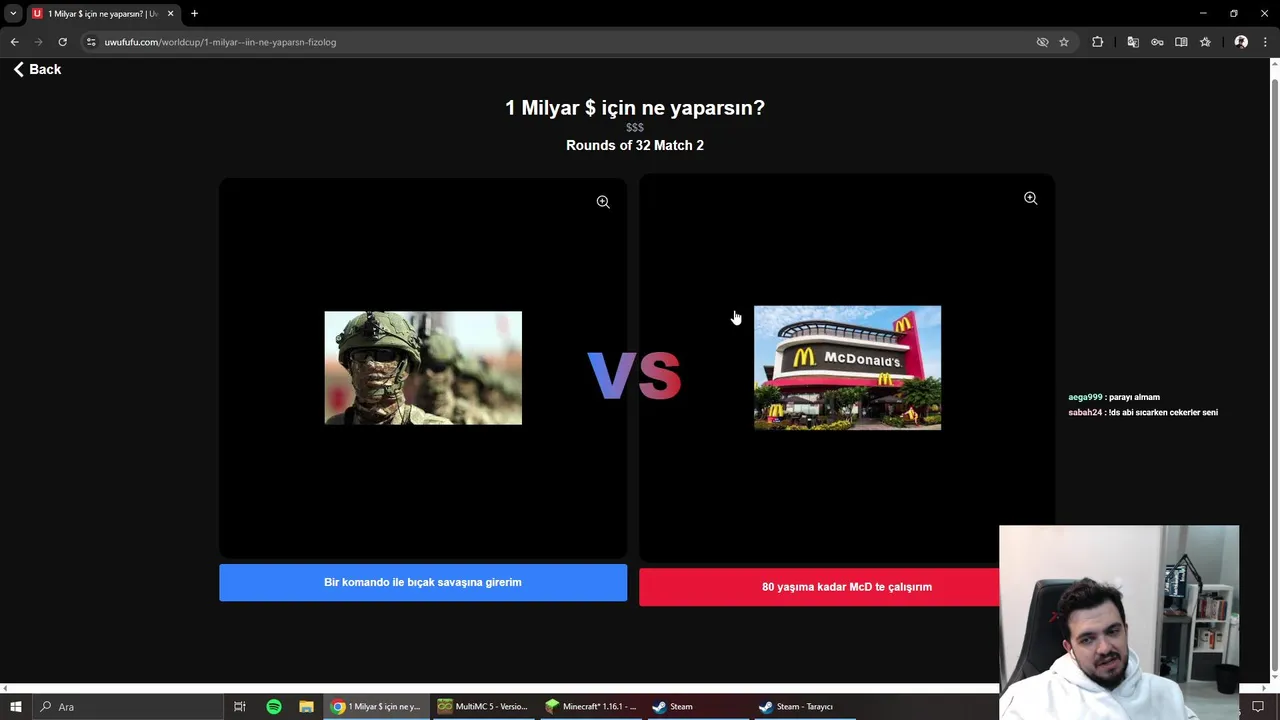Click the page vertical scrollbar

[x=1274, y=375]
